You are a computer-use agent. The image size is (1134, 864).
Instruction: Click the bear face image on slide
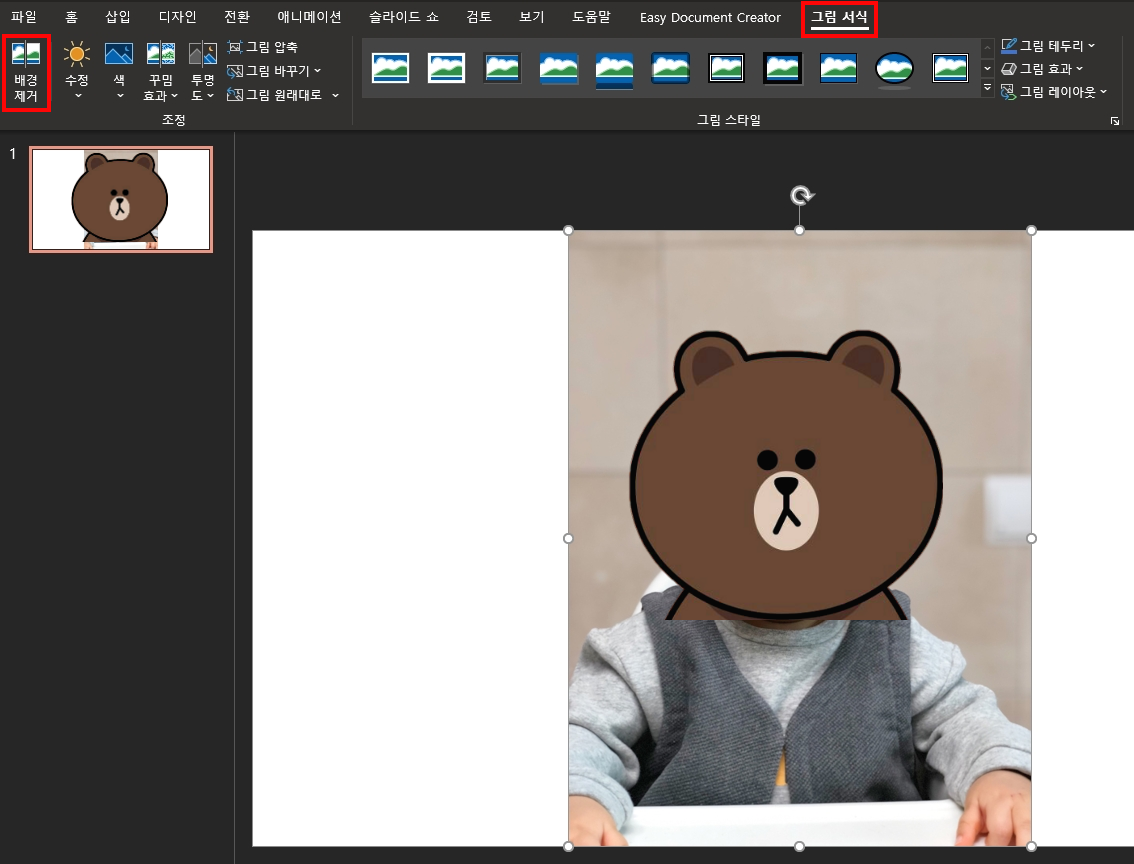(x=786, y=477)
